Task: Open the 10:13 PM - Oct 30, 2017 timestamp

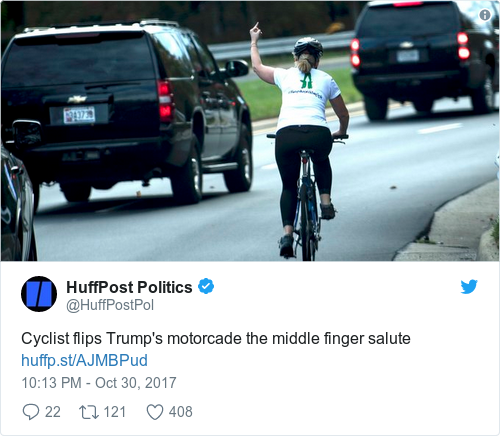Action: click(99, 383)
